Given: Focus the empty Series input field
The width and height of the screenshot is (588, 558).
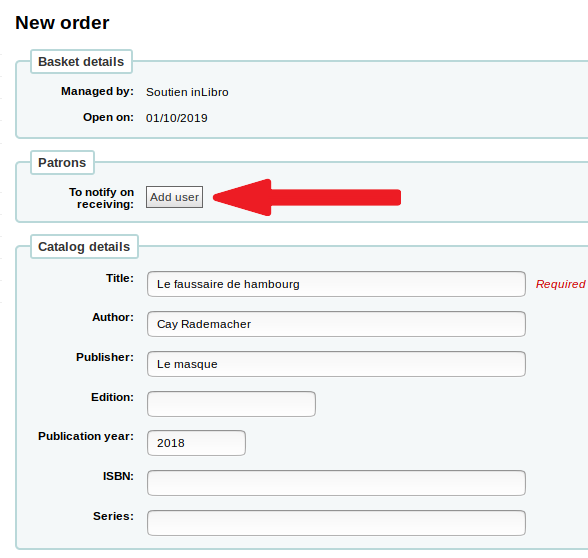Looking at the screenshot, I should pos(336,523).
